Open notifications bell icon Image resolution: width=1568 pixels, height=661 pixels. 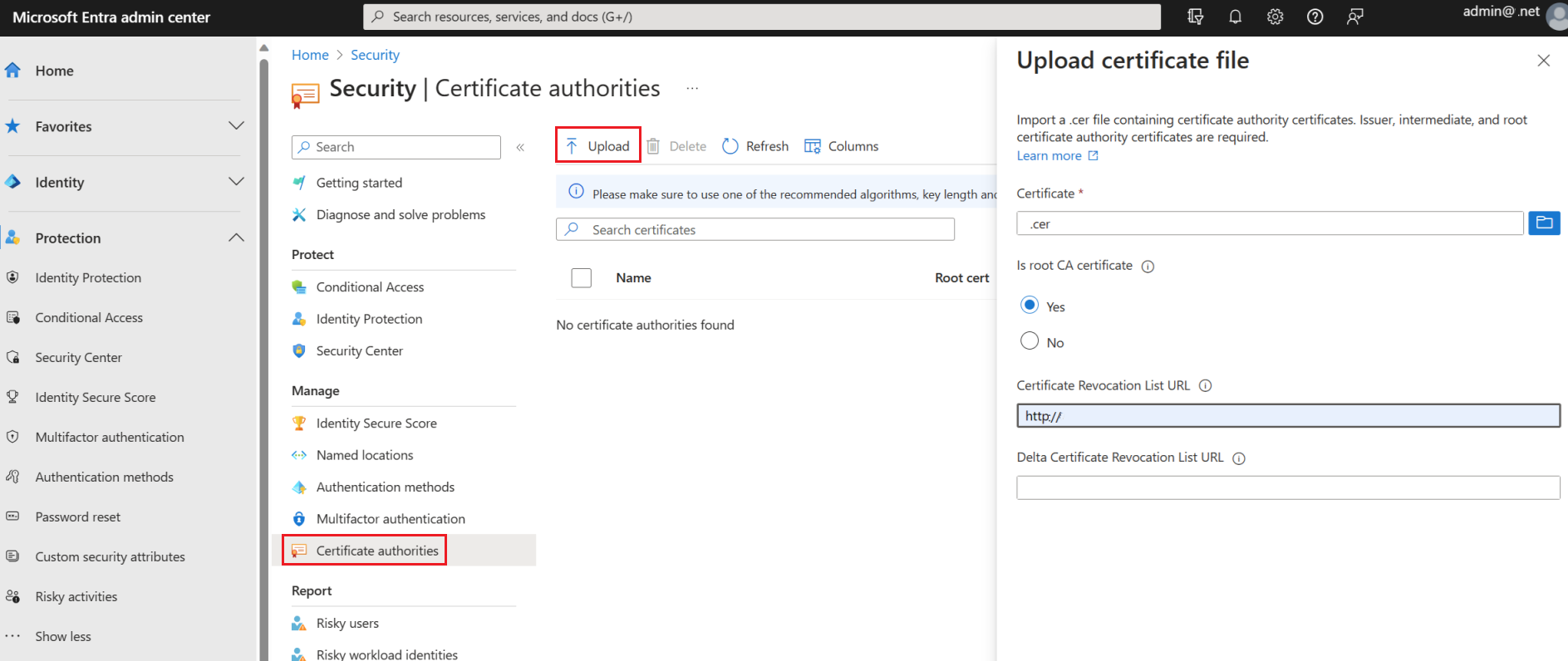click(1236, 17)
